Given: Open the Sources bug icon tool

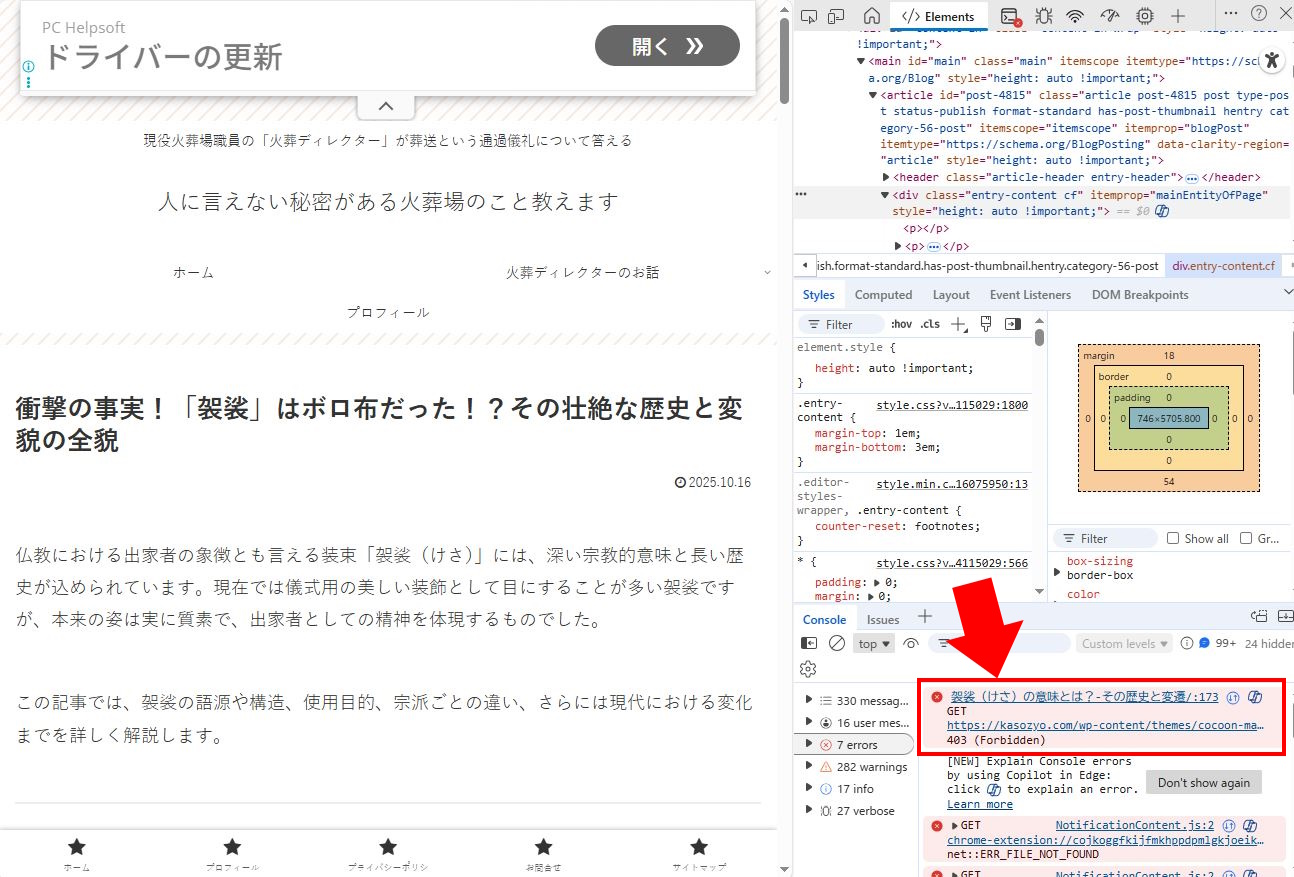Looking at the screenshot, I should click(x=1043, y=16).
